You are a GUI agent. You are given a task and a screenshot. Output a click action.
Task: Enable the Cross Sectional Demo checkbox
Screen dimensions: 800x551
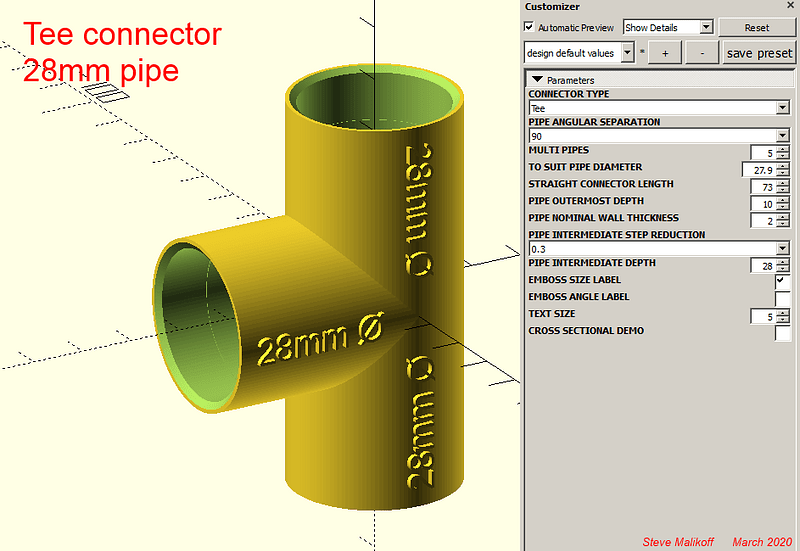click(x=782, y=333)
